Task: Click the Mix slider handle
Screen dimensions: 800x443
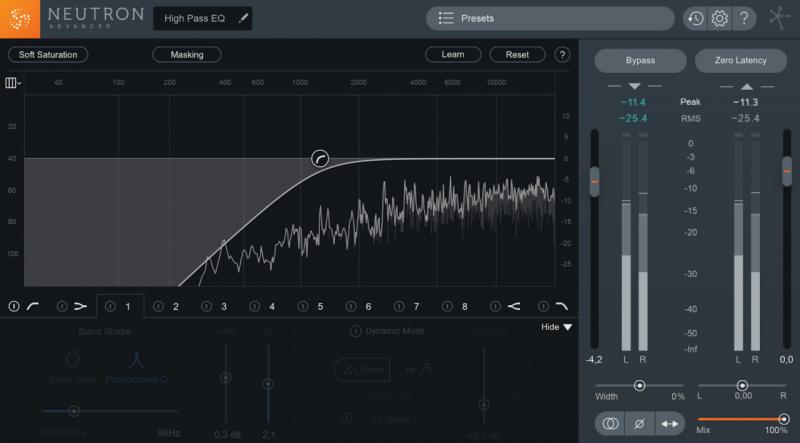Action: 784,419
